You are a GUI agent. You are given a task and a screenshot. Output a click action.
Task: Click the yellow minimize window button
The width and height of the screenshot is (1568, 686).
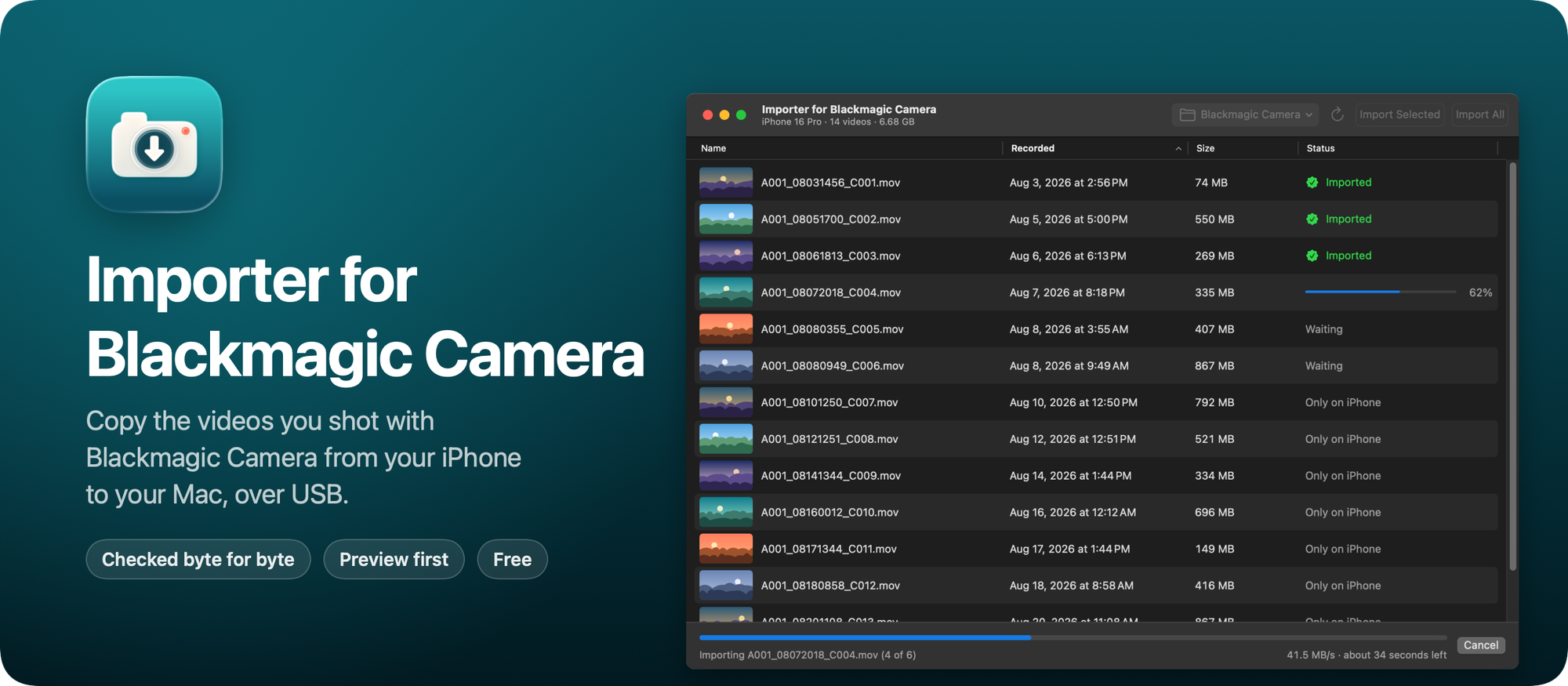(724, 114)
